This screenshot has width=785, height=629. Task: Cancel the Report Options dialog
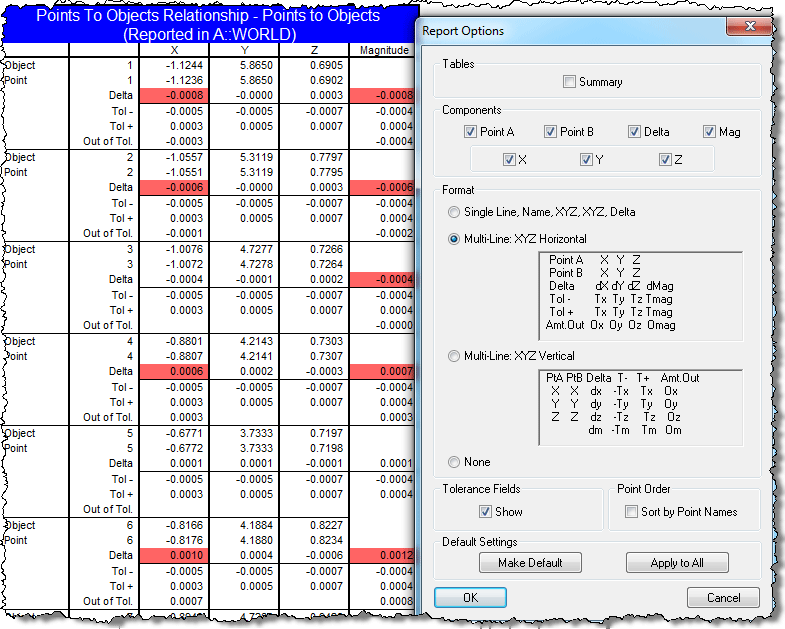[723, 597]
